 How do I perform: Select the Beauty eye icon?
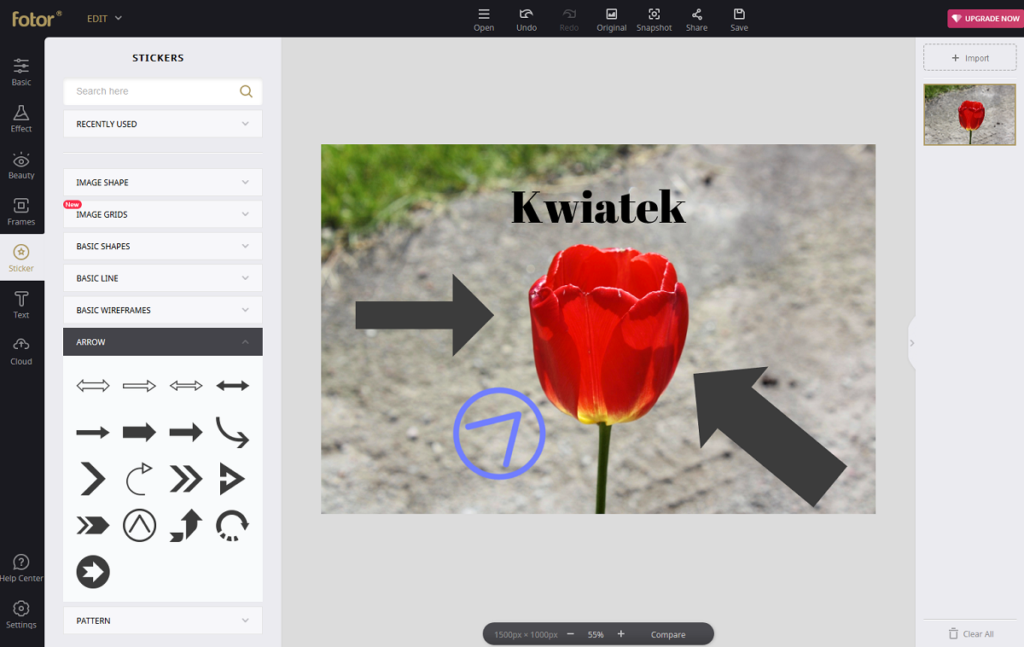[x=21, y=159]
